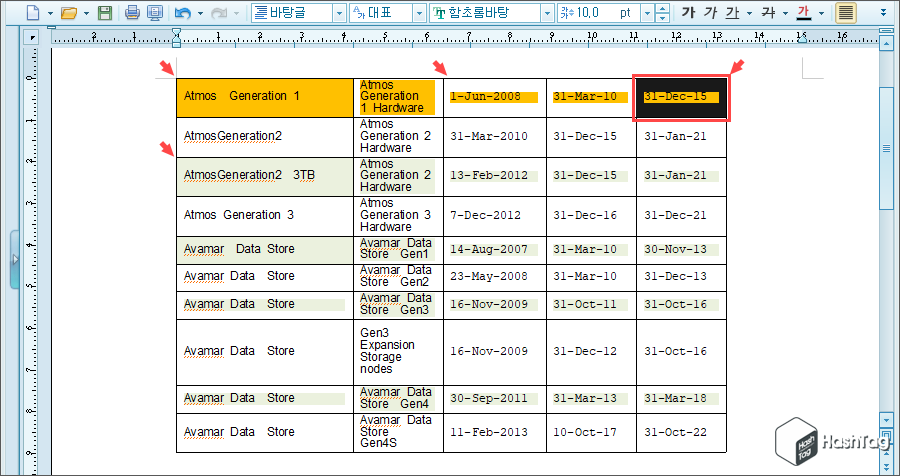Click the 대표 language selector box
Image resolution: width=900 pixels, height=476 pixels.
[x=381, y=13]
